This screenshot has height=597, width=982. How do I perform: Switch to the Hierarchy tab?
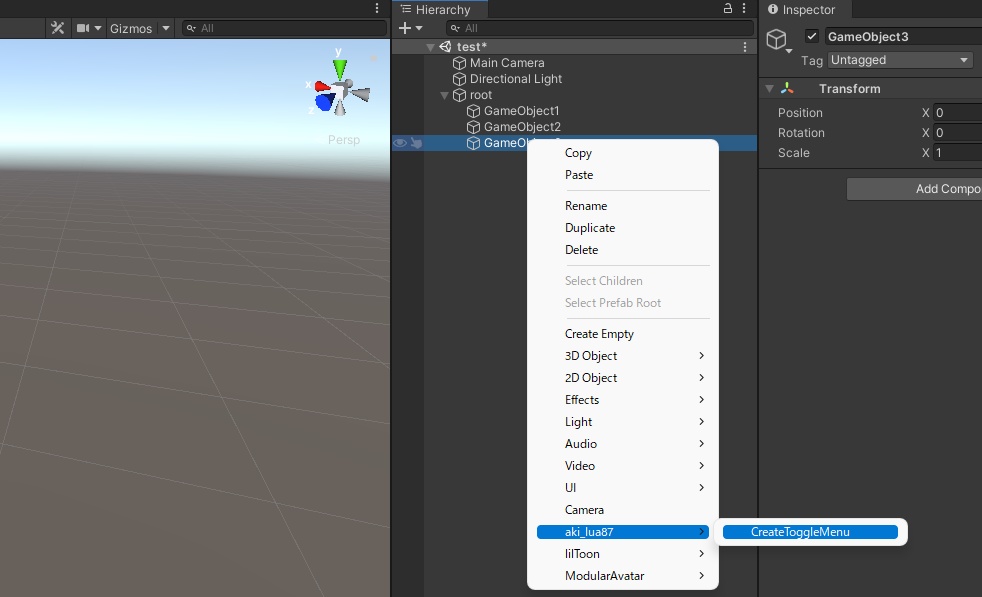coord(442,9)
